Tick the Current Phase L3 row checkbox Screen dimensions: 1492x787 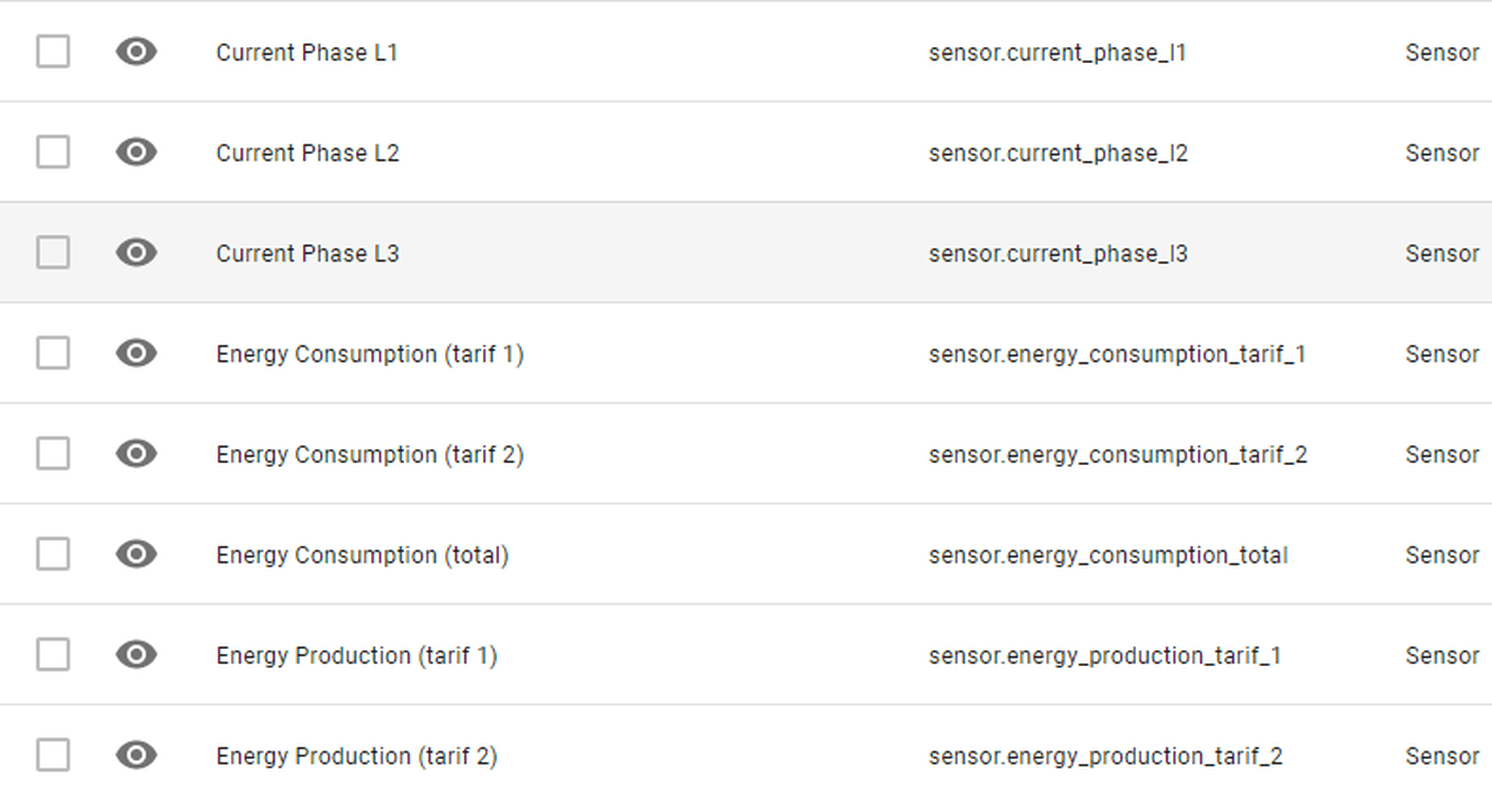[x=53, y=252]
